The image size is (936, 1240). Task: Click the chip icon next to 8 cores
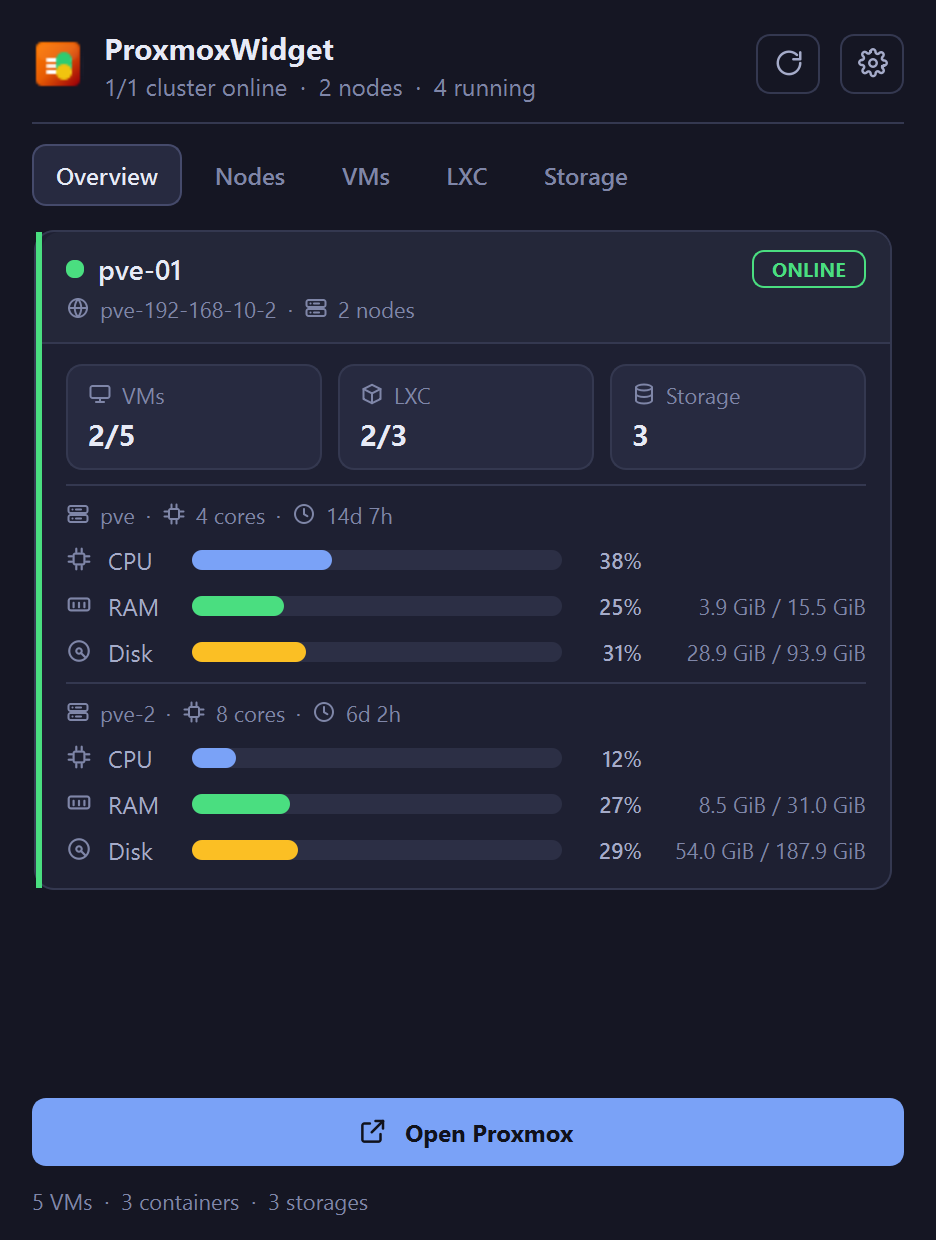pos(194,713)
